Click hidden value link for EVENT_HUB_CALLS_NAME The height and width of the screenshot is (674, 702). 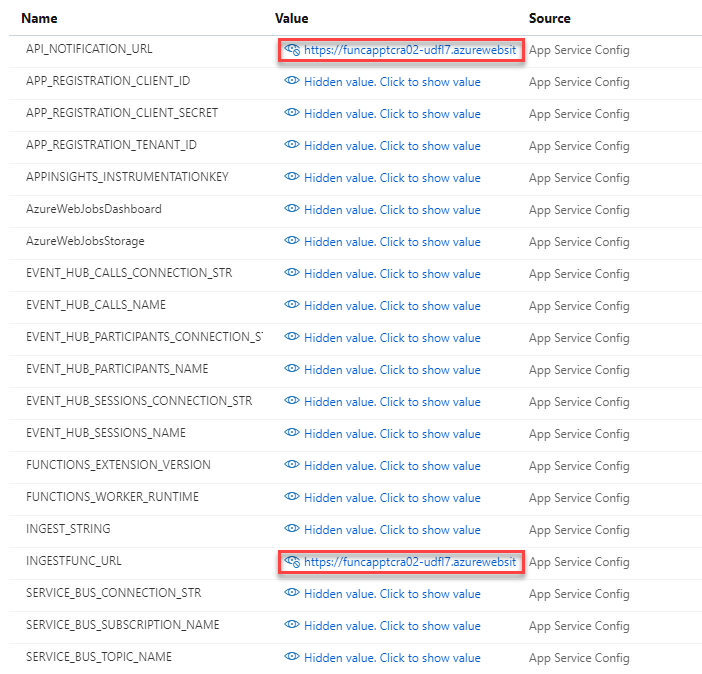pos(392,306)
